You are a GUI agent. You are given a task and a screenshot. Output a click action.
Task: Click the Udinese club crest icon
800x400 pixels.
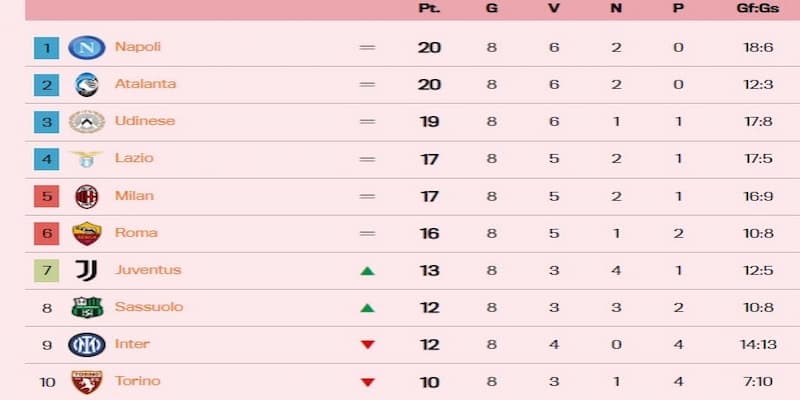pos(87,121)
